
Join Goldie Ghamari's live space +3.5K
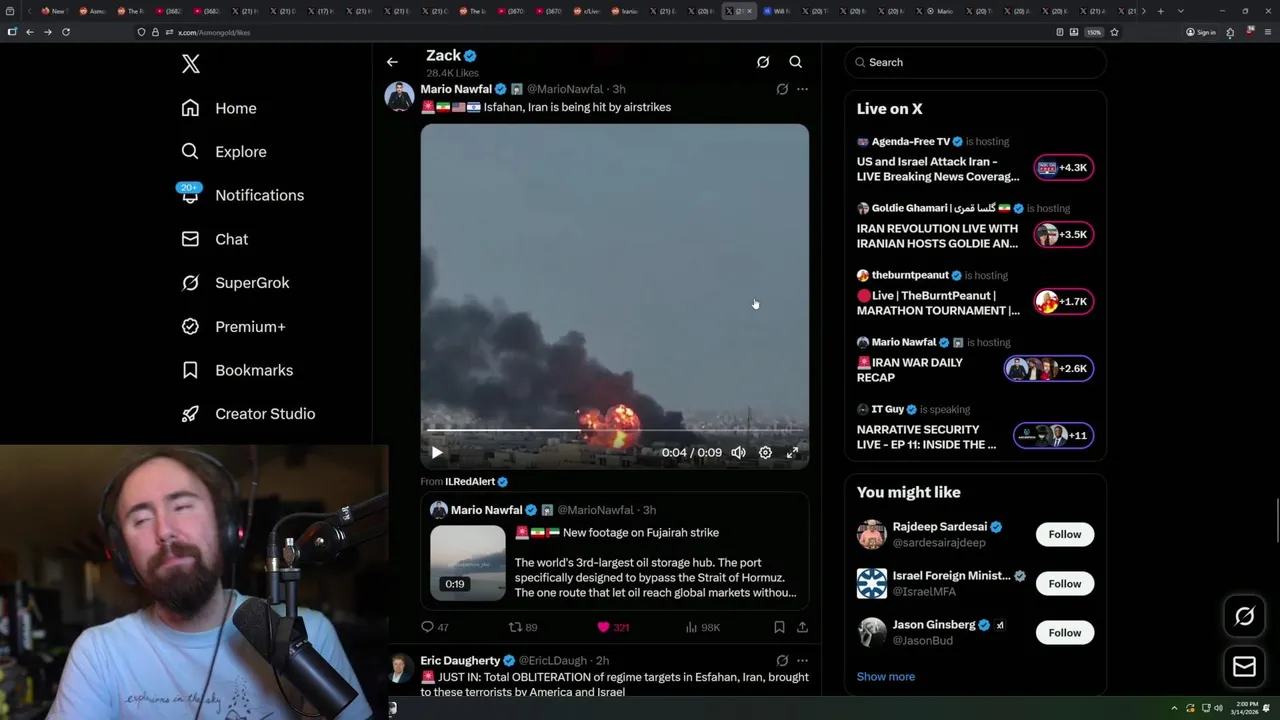[x=1063, y=235]
